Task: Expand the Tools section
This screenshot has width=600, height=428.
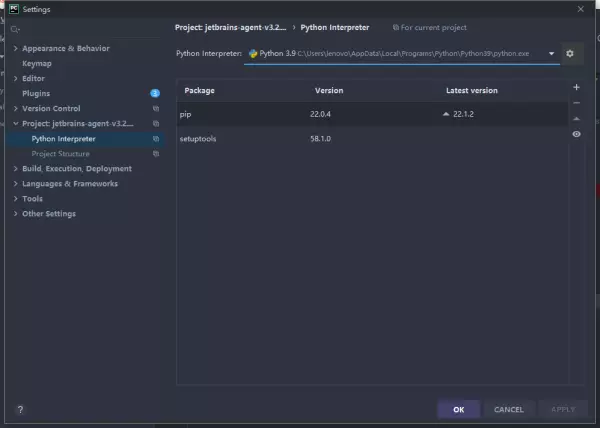Action: click(15, 199)
